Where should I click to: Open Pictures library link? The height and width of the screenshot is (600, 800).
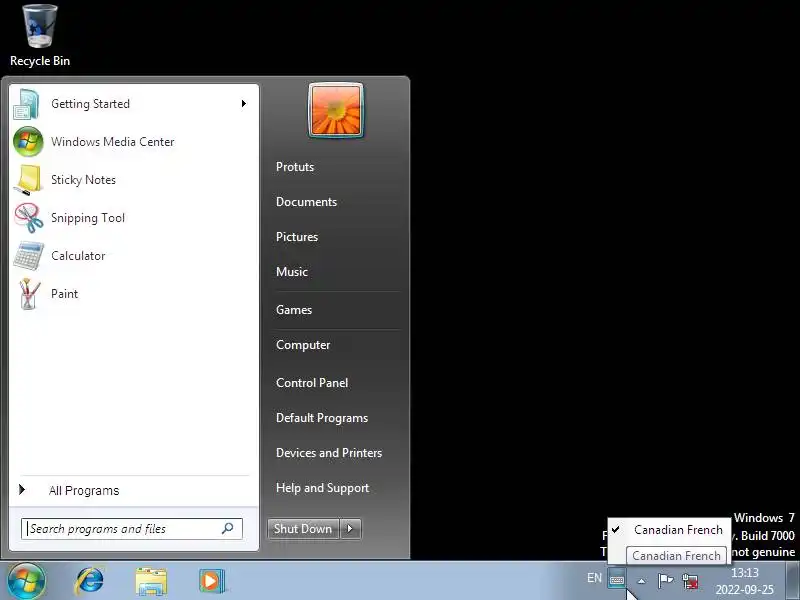[x=297, y=237]
